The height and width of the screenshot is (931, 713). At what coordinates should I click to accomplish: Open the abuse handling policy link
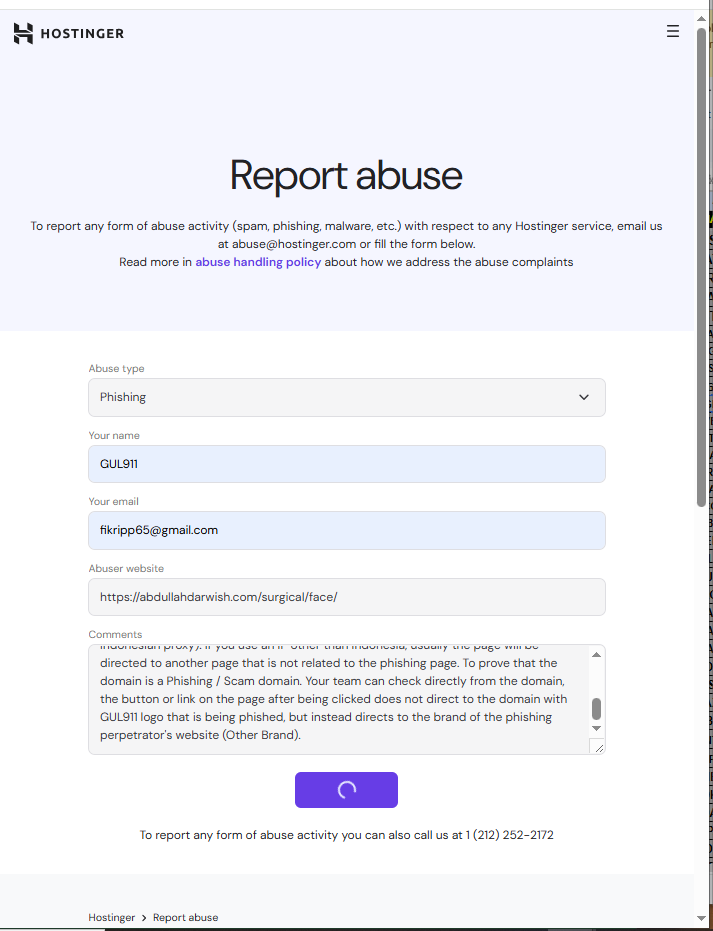click(x=258, y=262)
